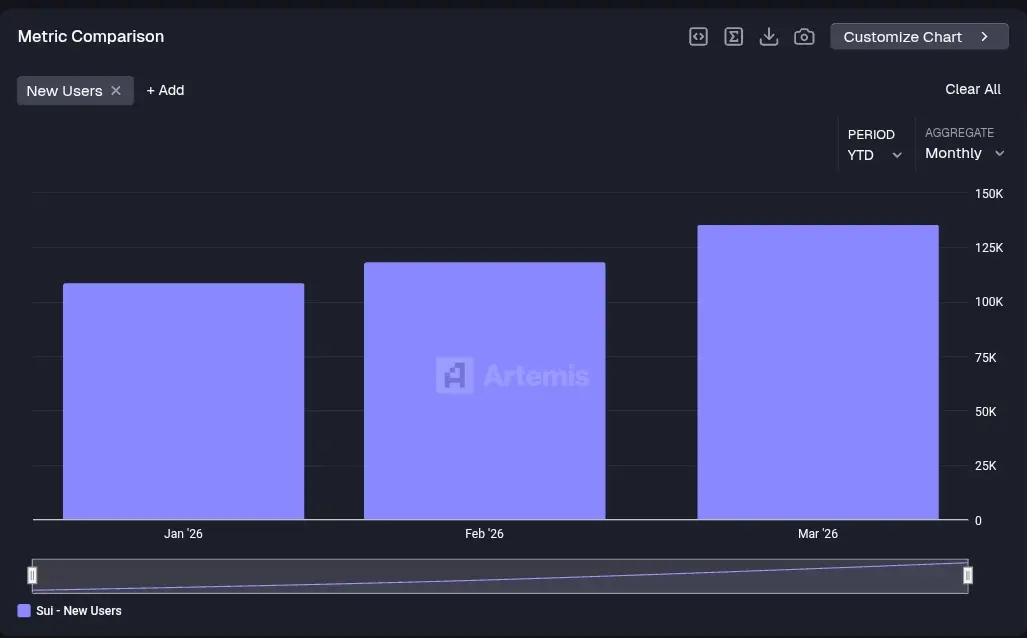Click the right range slider handle
This screenshot has width=1027, height=638.
(x=967, y=575)
